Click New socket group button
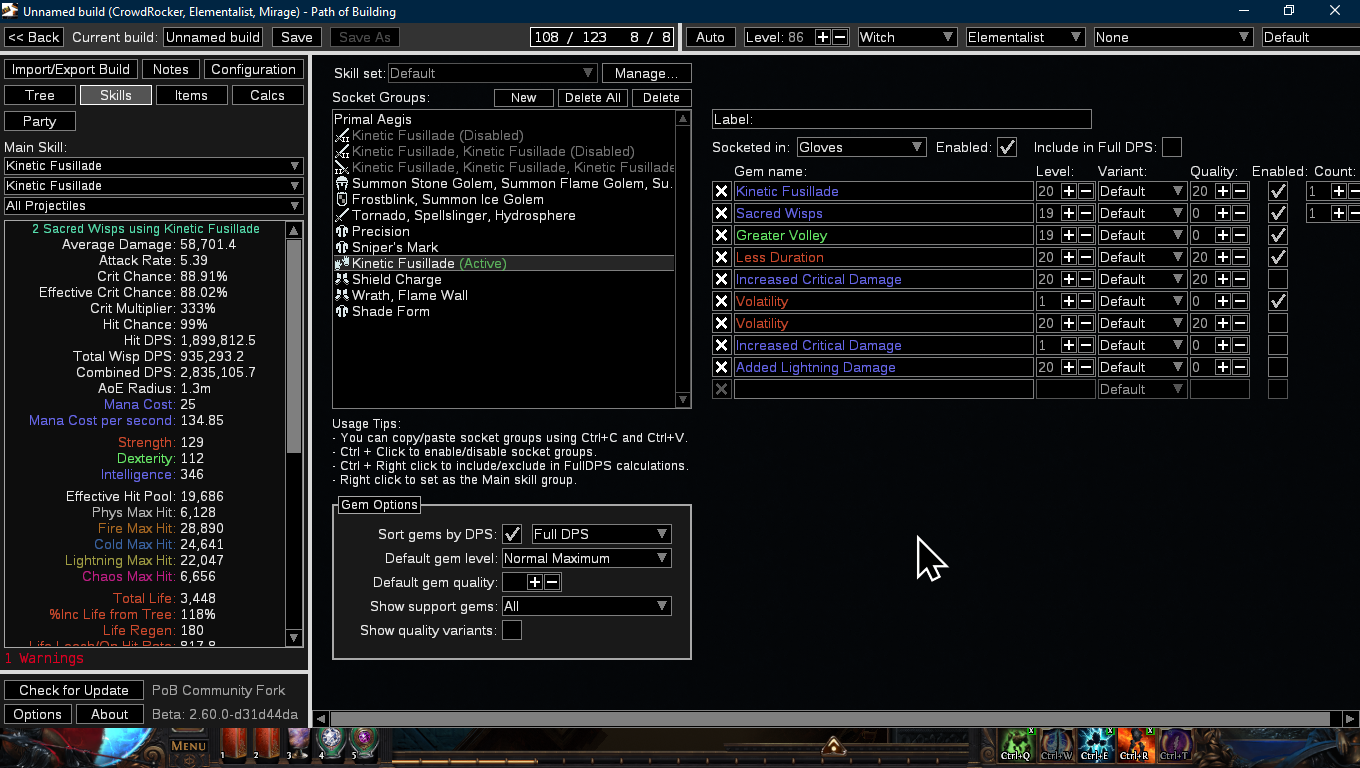Image resolution: width=1360 pixels, height=768 pixels. (x=523, y=97)
